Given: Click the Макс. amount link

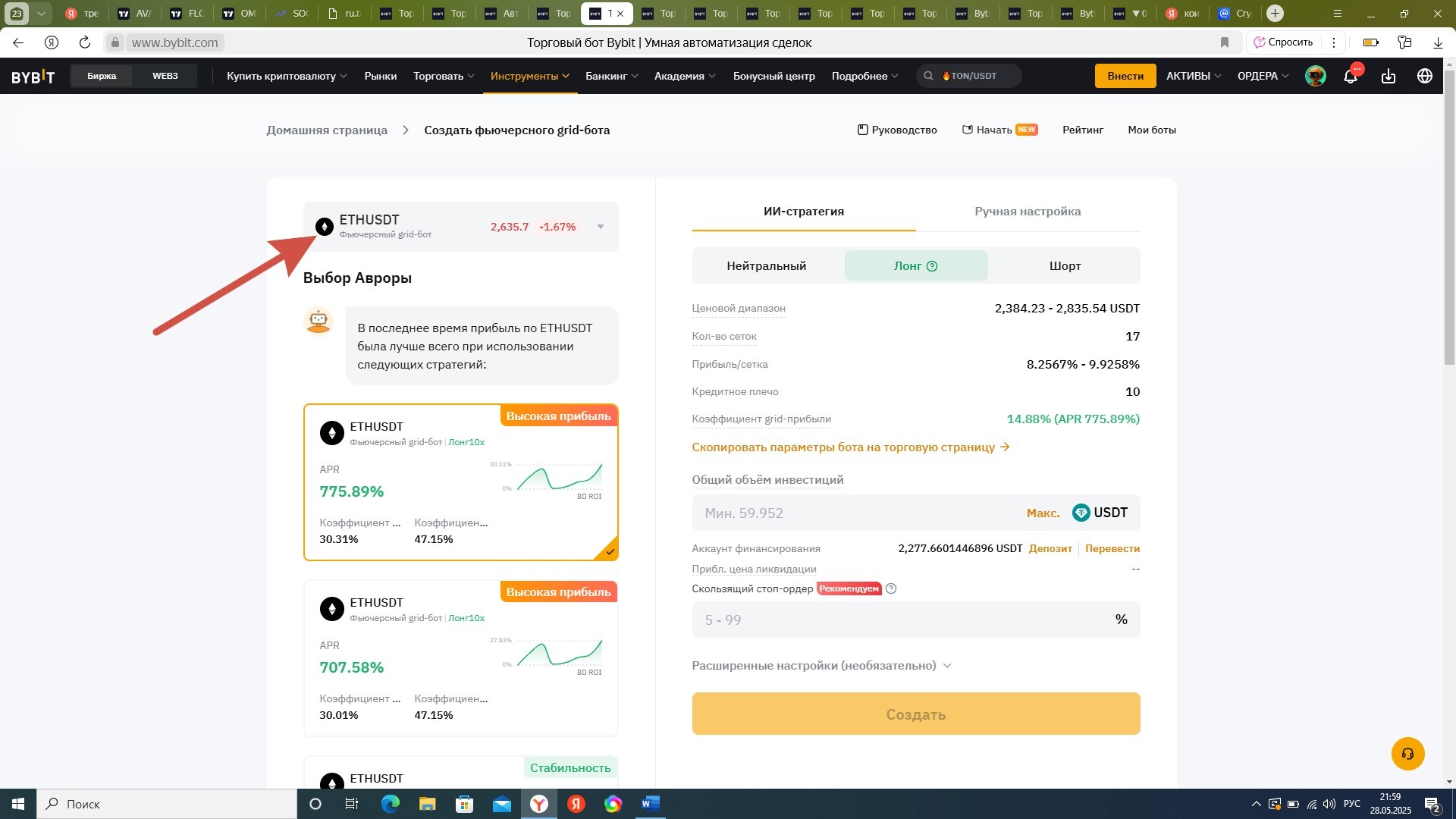Looking at the screenshot, I should coord(1043,513).
